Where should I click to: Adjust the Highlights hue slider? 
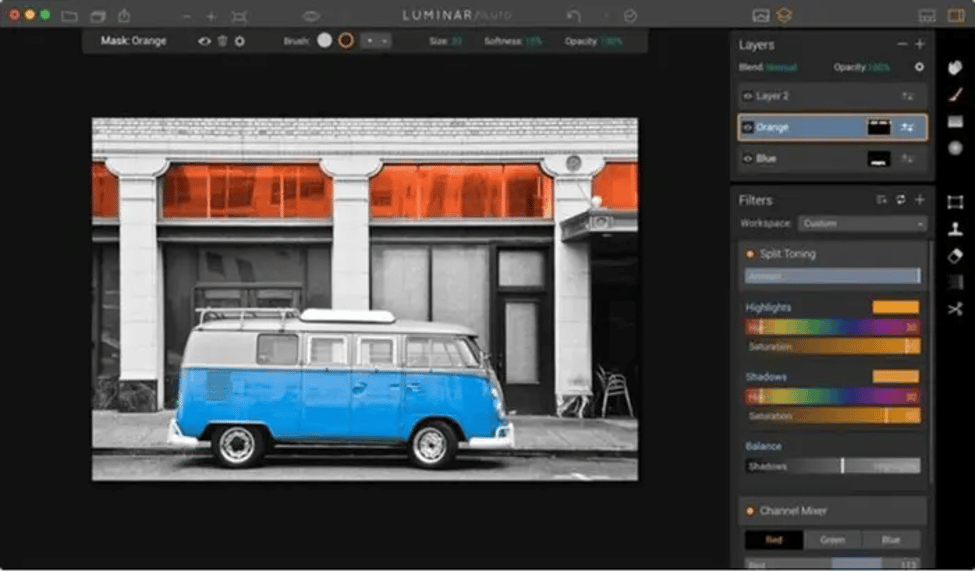832,327
